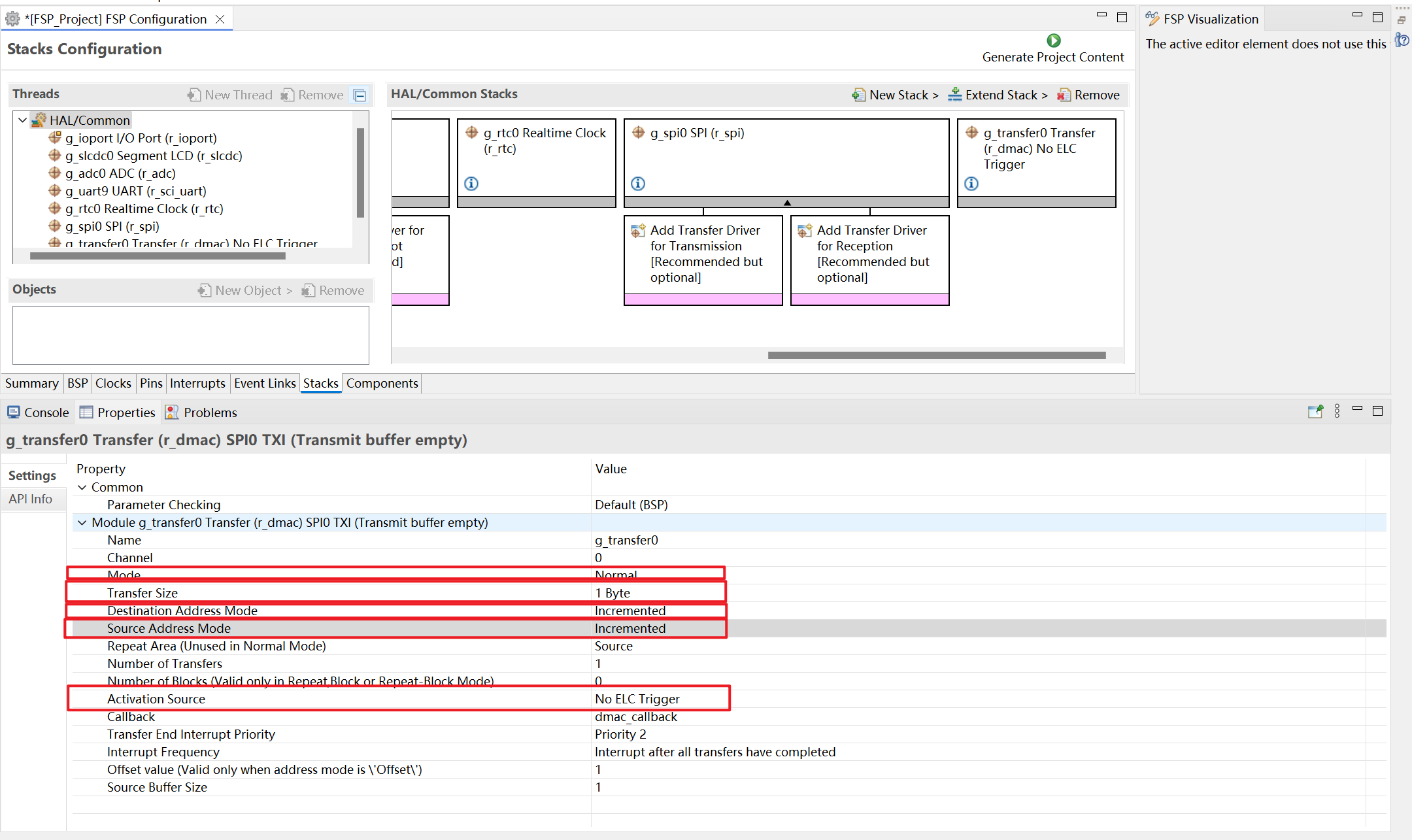Click the stacks horizontal scrollbar
1412x840 pixels.
click(x=937, y=355)
